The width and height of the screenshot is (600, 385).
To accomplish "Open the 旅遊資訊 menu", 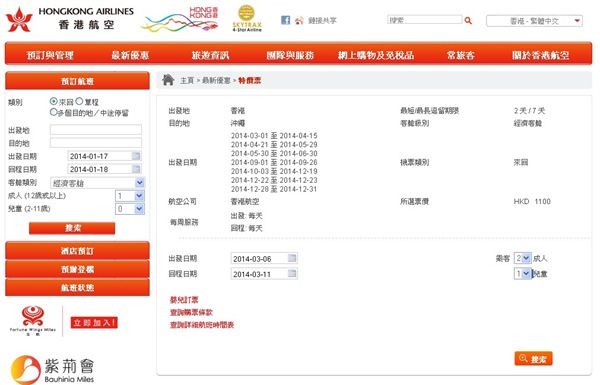I will coord(210,55).
